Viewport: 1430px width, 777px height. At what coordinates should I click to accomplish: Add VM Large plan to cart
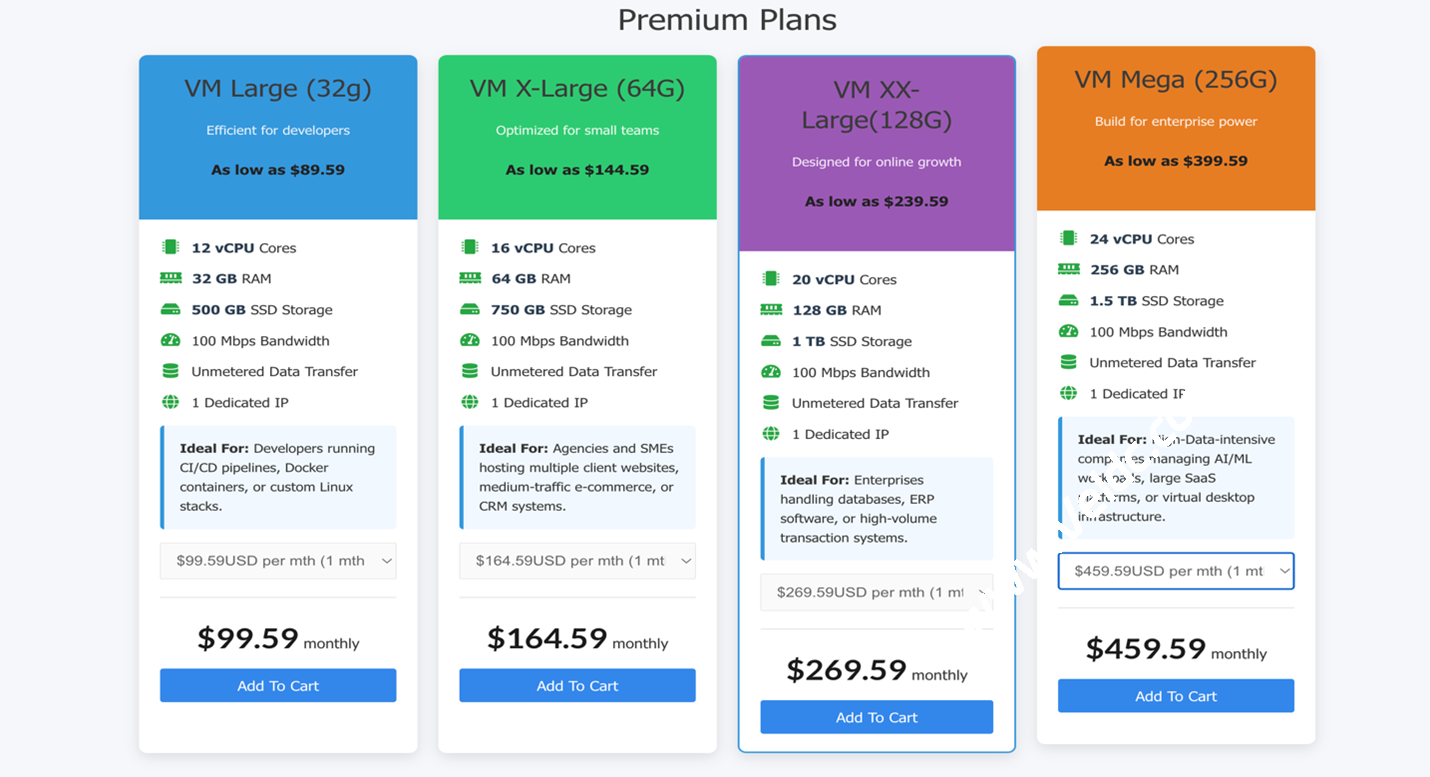(x=278, y=686)
